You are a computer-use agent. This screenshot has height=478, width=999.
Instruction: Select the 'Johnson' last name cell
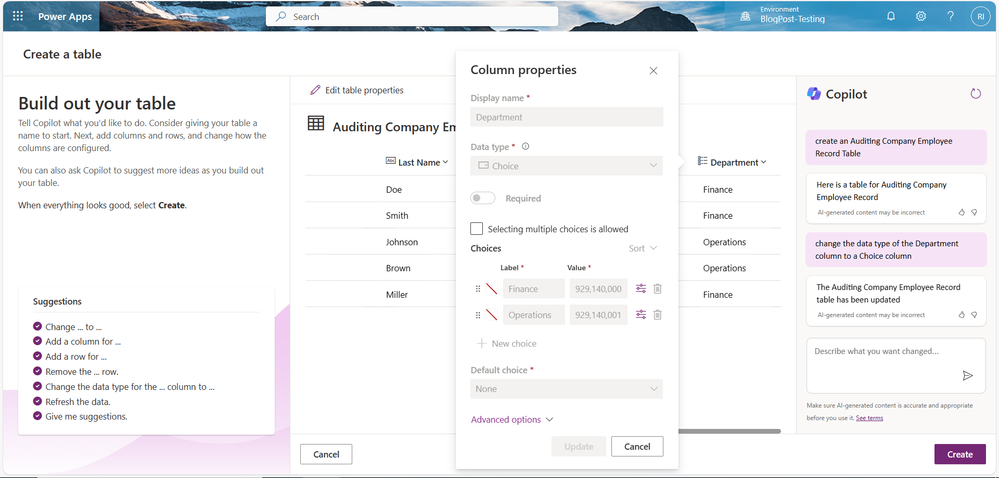402,242
